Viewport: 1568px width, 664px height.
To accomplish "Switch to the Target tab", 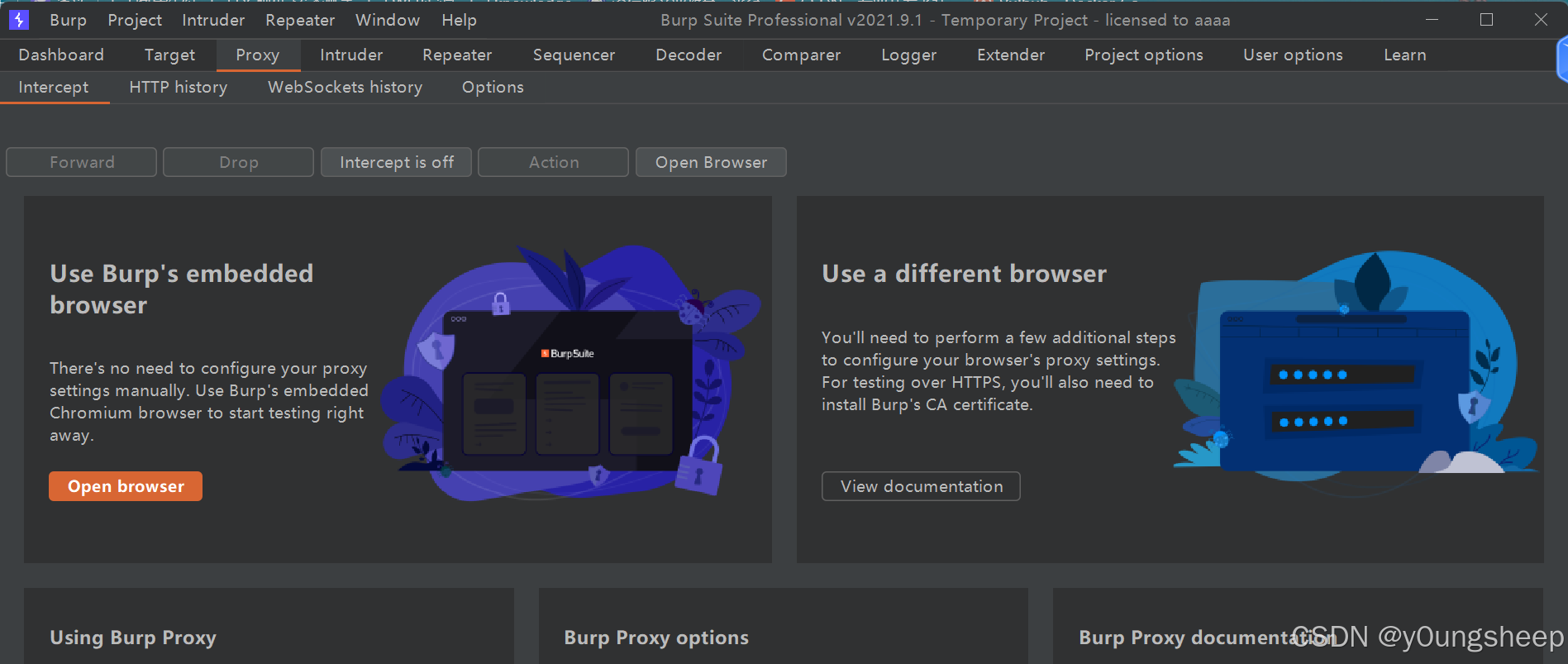I will (169, 55).
